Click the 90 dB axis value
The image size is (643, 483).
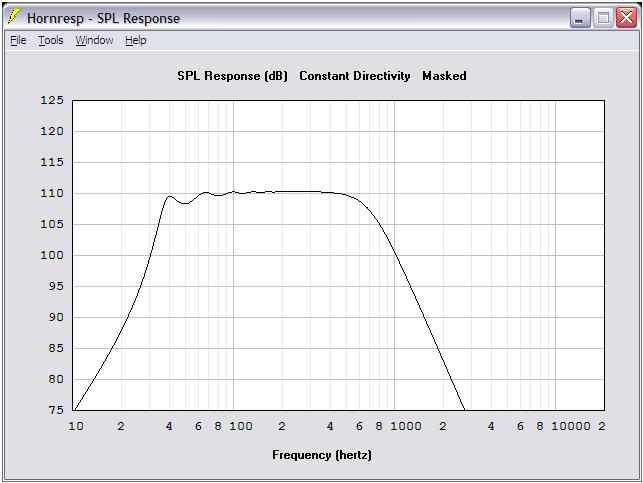56,317
